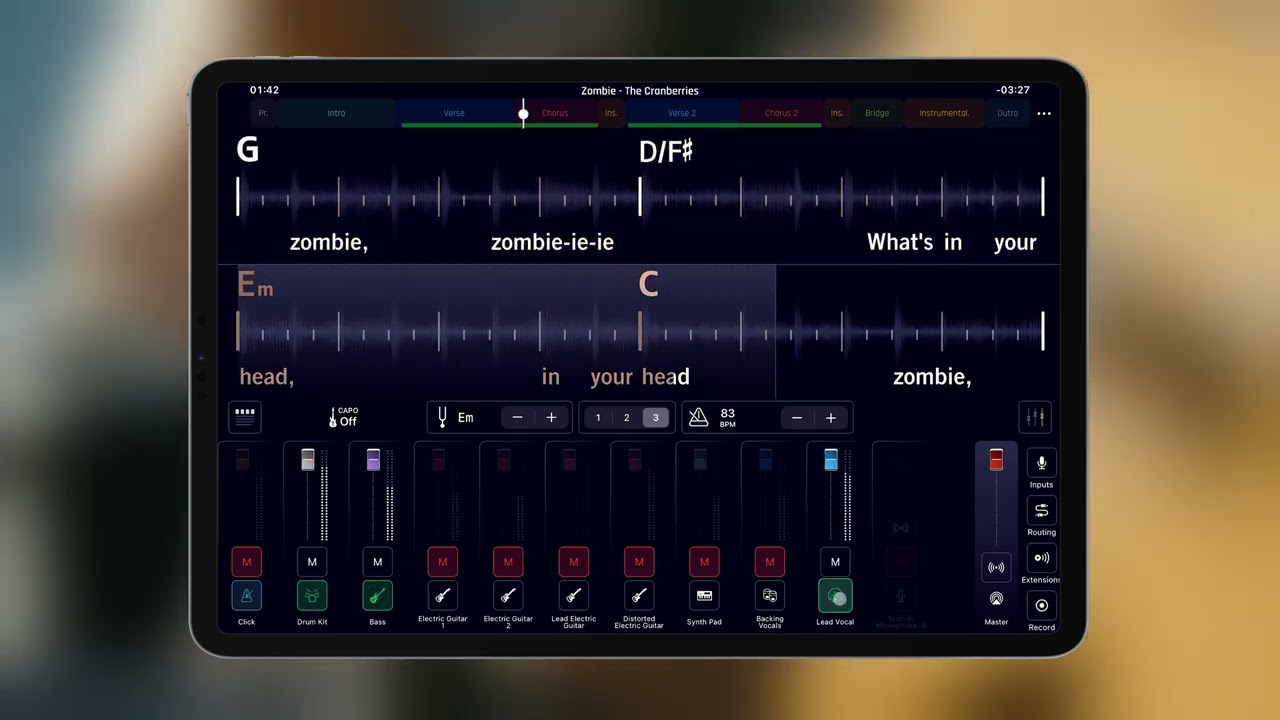Select the Bass guitar track icon
The image size is (1280, 720).
click(377, 596)
